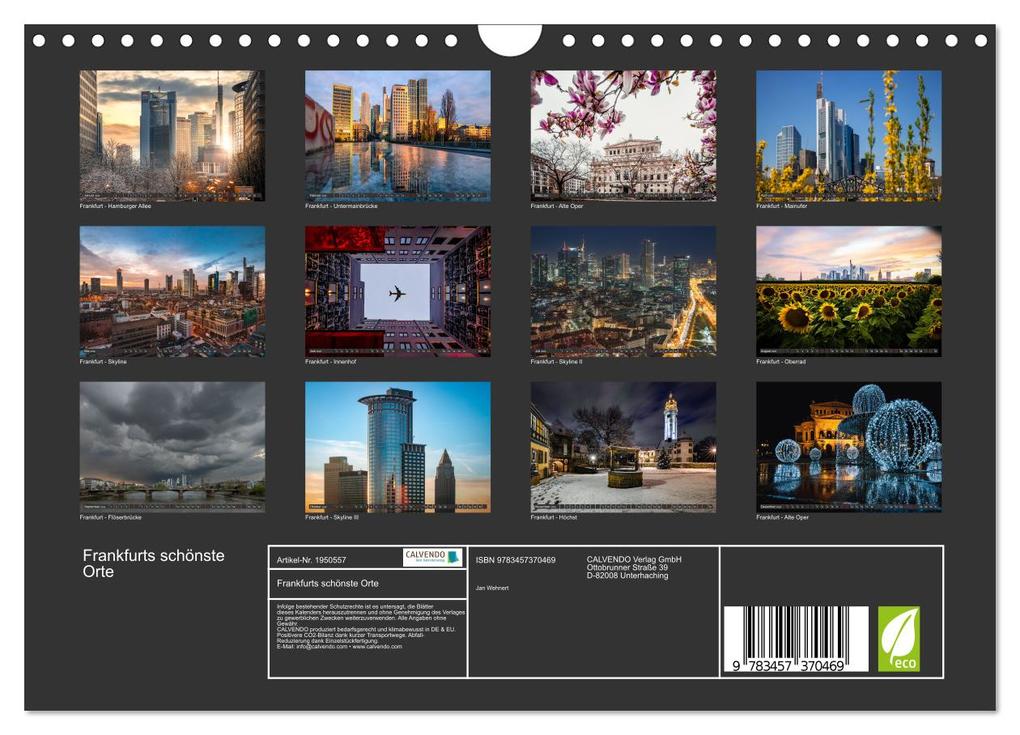The image size is (1020, 735).
Task: Click 'ISBN 9783457370469' text
Action: (x=515, y=560)
